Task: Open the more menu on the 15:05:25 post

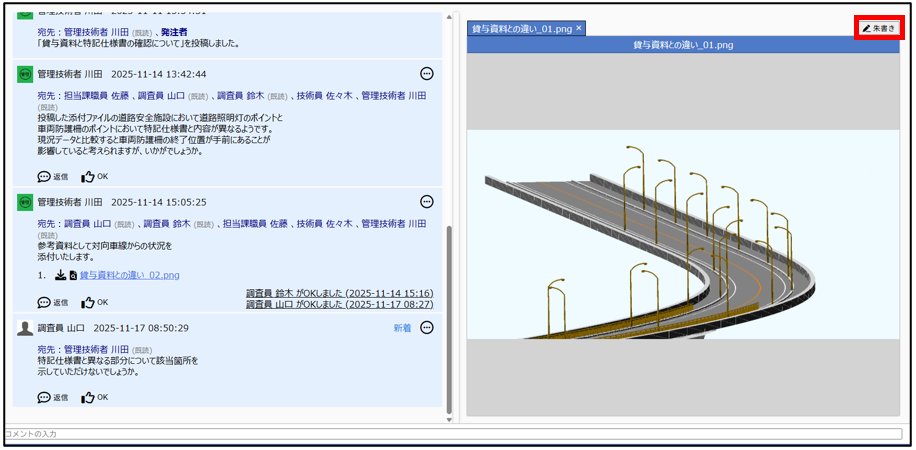Action: [427, 201]
